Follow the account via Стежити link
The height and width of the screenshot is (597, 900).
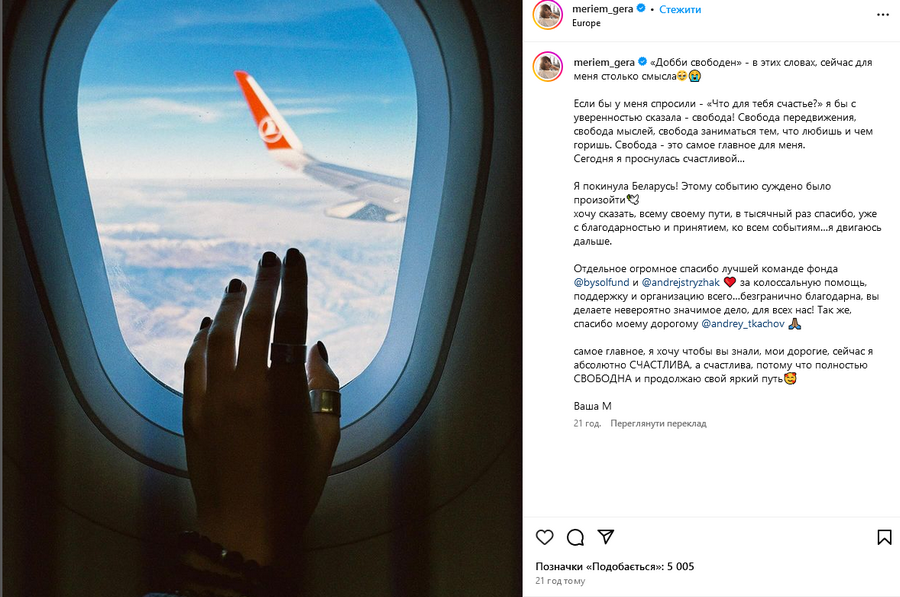tap(680, 9)
